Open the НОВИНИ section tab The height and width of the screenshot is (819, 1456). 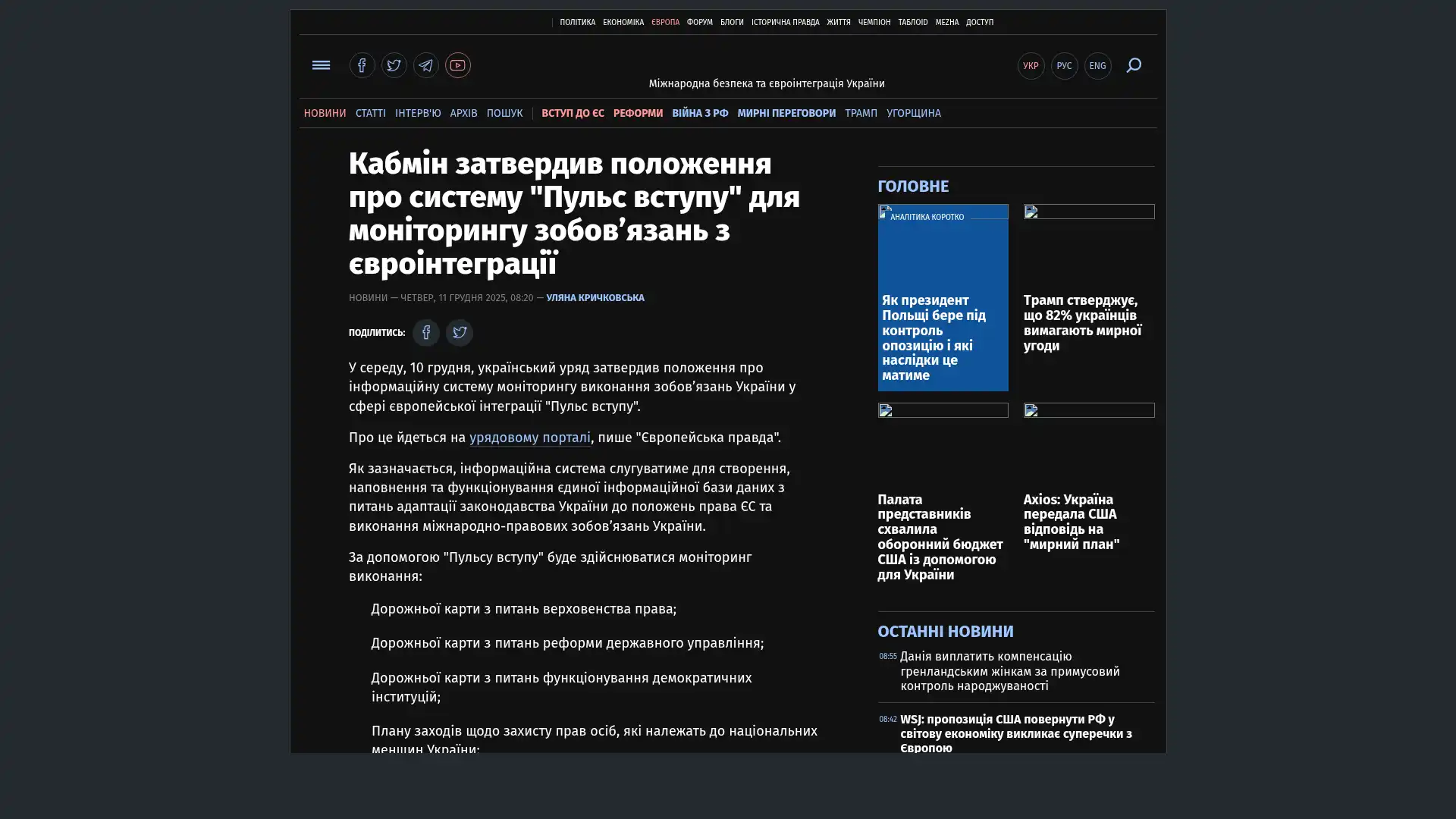point(325,113)
